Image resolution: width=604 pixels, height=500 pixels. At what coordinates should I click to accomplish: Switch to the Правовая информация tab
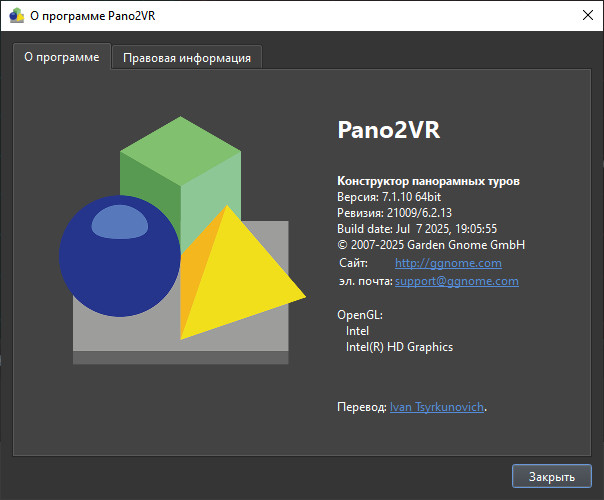187,58
